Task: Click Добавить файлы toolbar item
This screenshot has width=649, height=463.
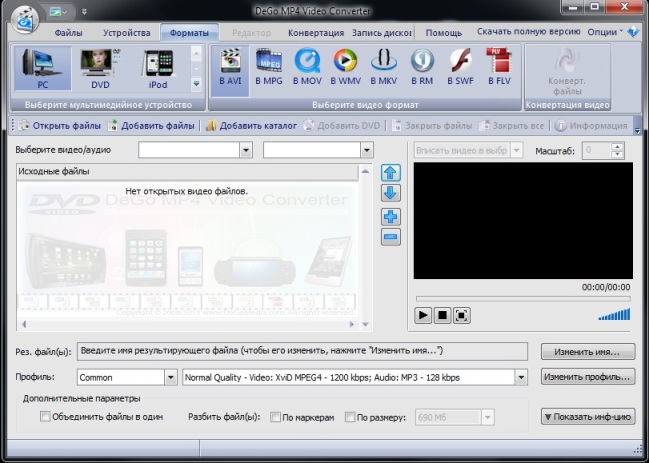Action: pos(151,125)
